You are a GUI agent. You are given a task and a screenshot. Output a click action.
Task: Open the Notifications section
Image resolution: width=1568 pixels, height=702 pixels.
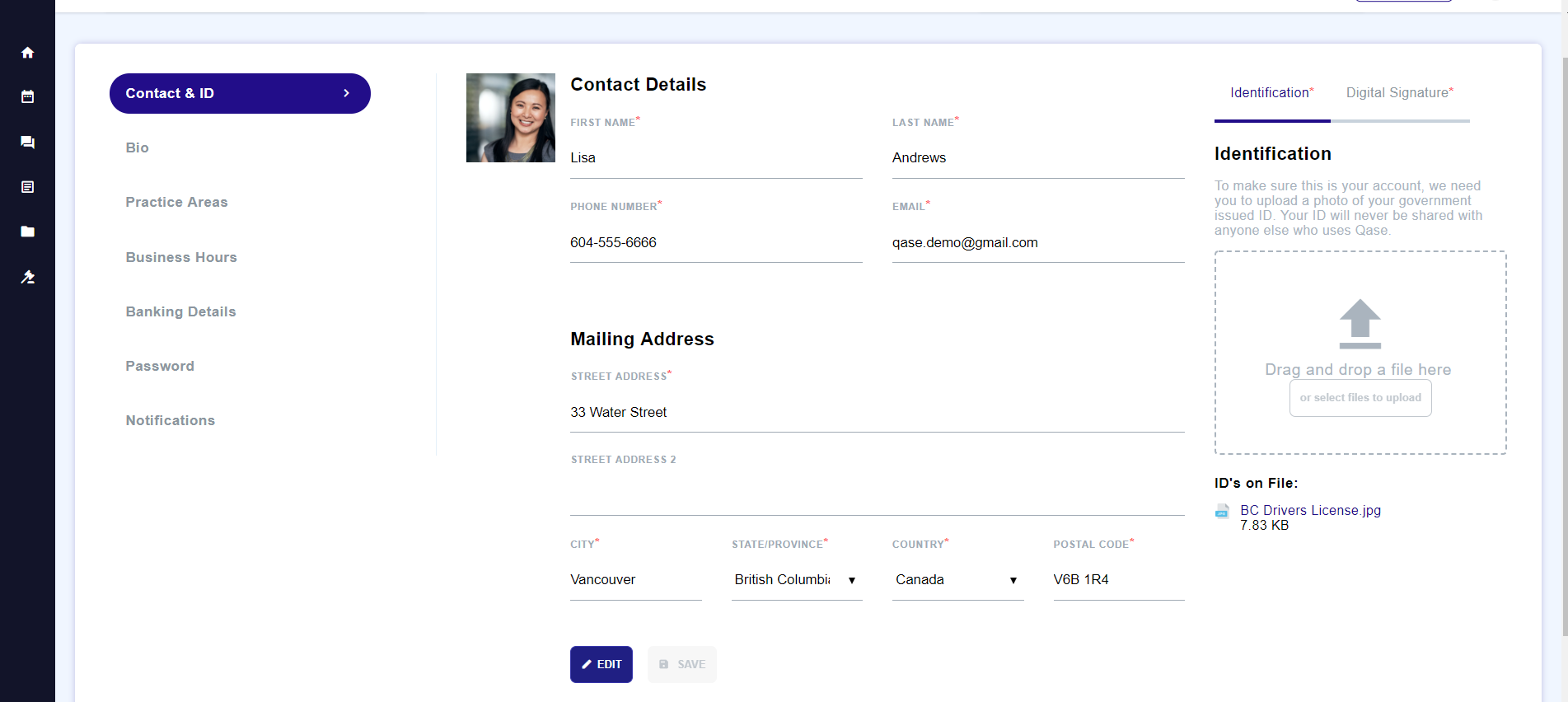(170, 420)
